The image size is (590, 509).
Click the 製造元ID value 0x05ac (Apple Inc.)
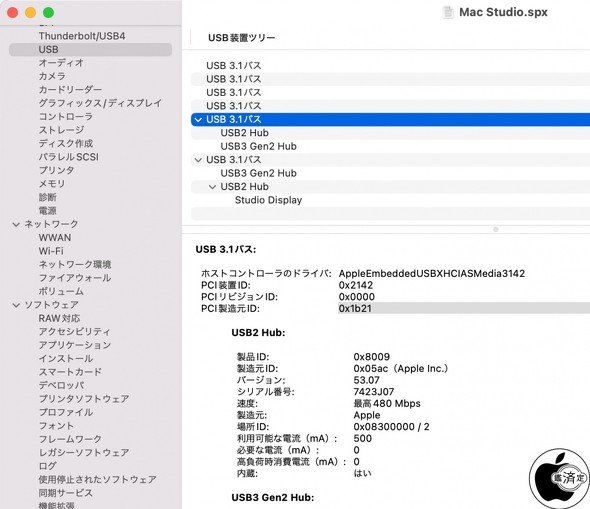400,369
